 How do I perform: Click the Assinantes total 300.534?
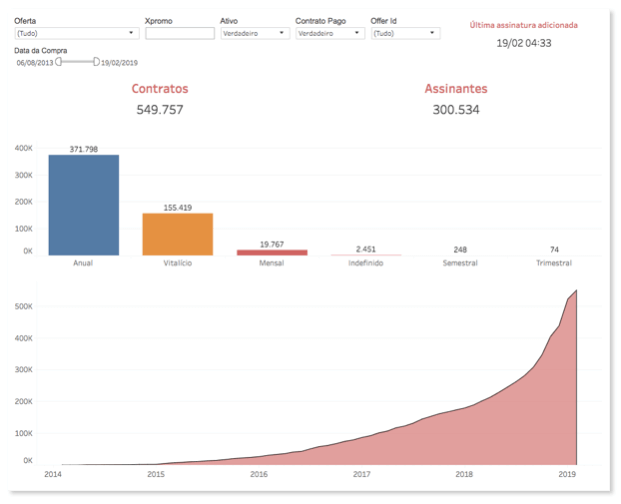(456, 109)
